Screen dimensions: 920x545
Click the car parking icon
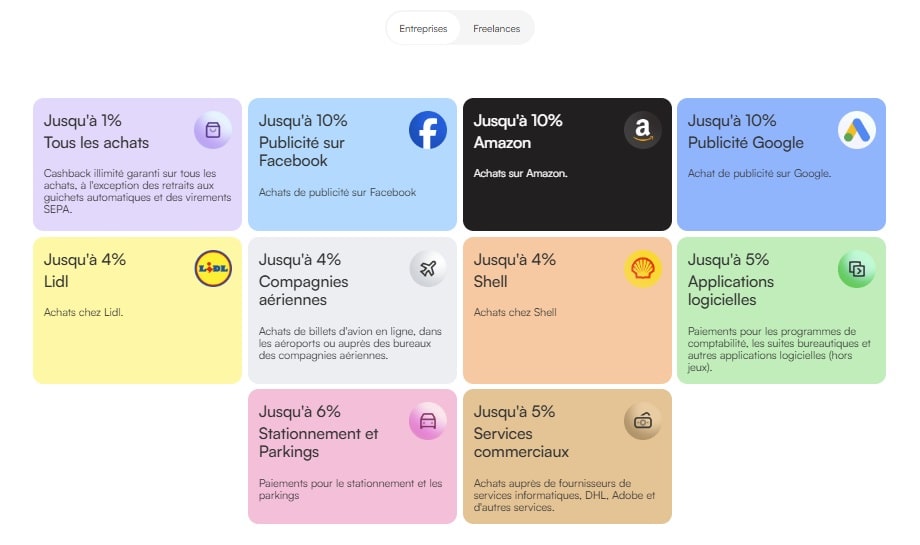428,421
